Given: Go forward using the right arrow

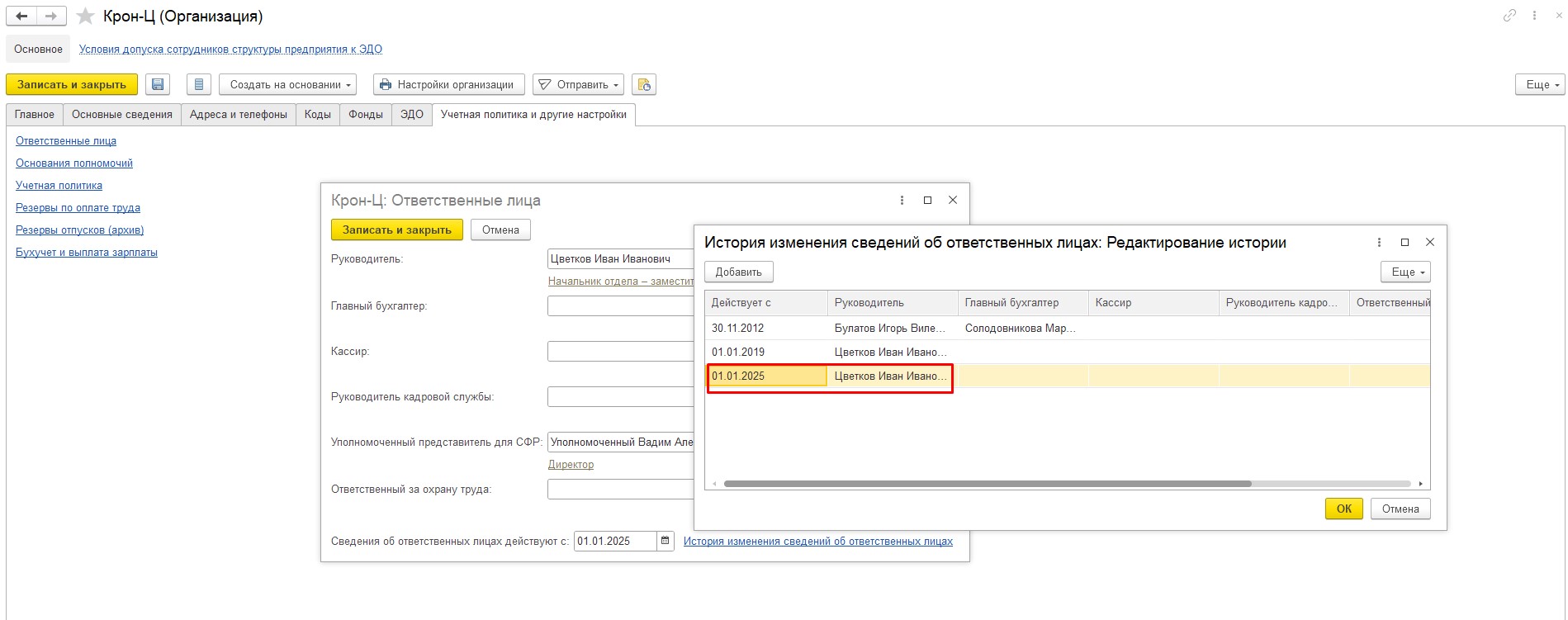Looking at the screenshot, I should click(x=51, y=16).
